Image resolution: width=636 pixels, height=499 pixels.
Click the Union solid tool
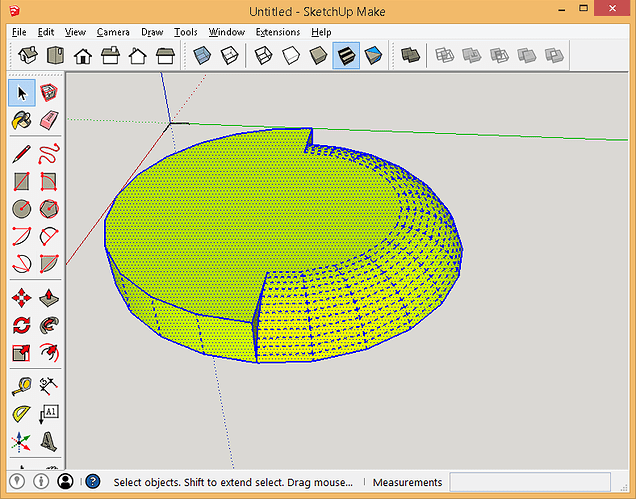472,56
